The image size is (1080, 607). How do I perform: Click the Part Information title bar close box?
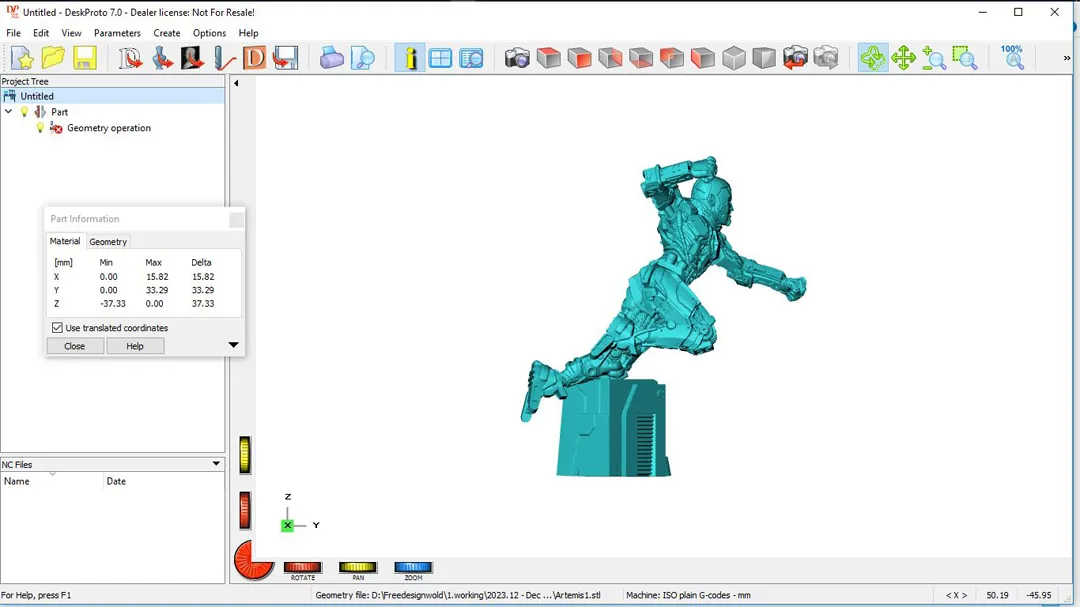point(236,220)
